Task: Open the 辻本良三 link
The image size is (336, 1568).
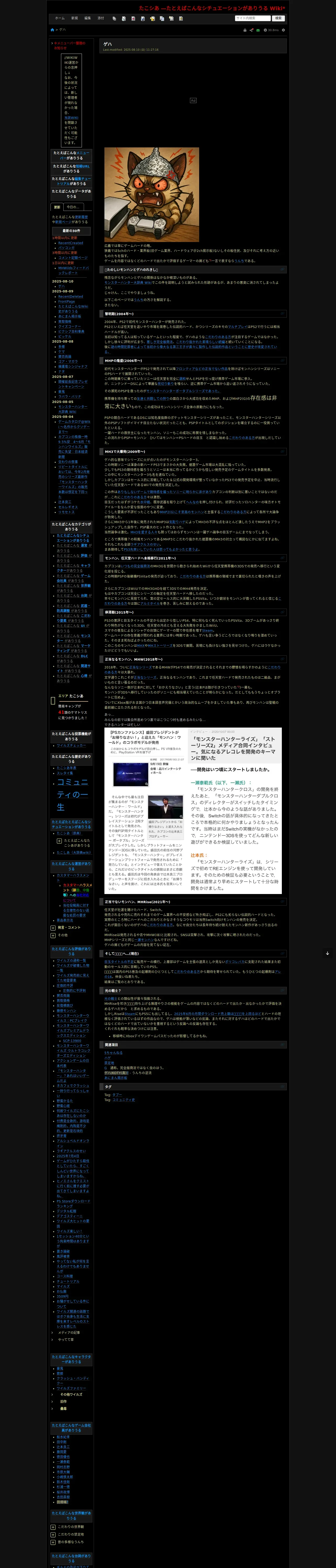Action: [x=63, y=1446]
